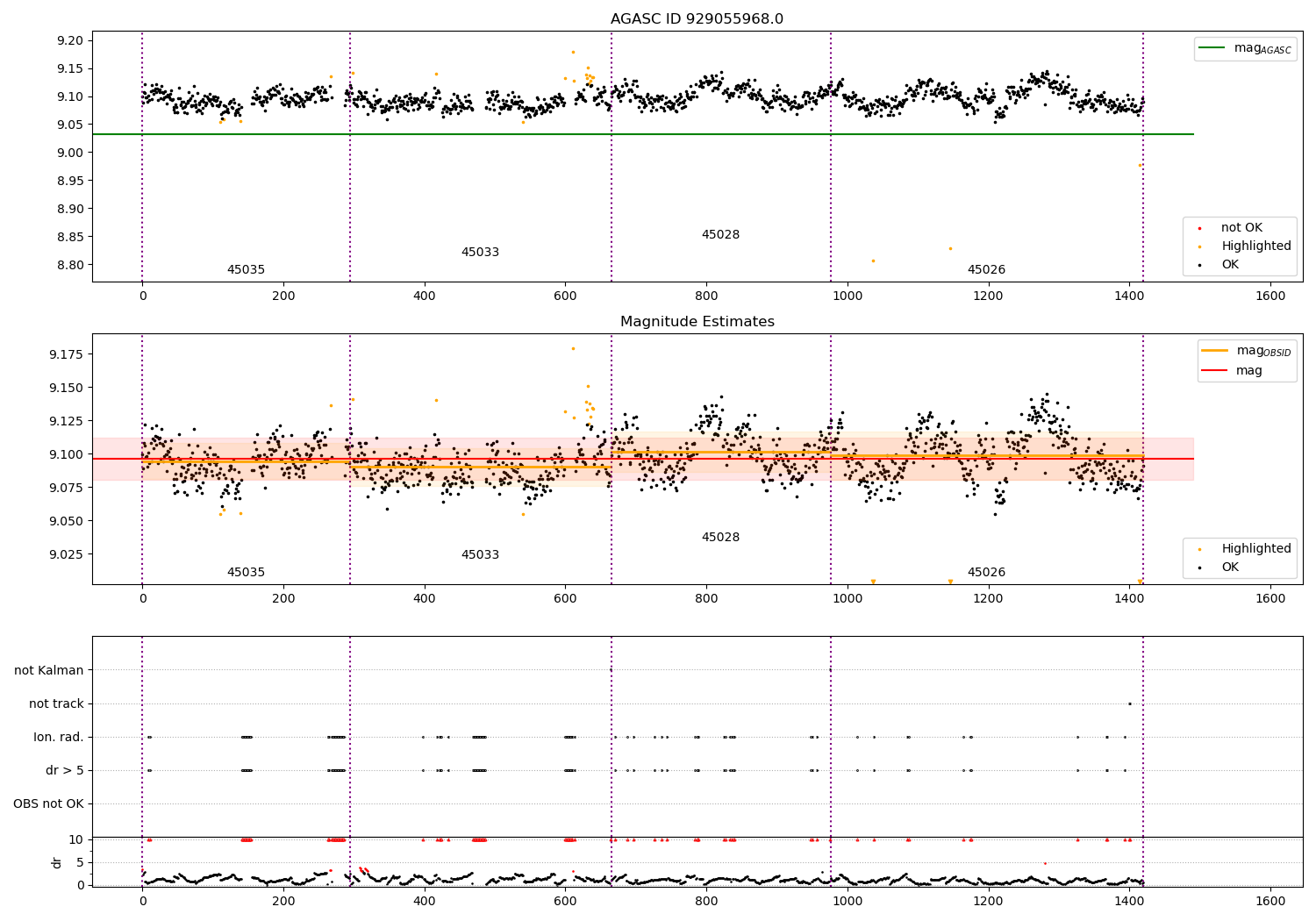Image resolution: width=1316 pixels, height=921 pixels.
Task: Click the rotated "dr" axis label
Action: 57,863
